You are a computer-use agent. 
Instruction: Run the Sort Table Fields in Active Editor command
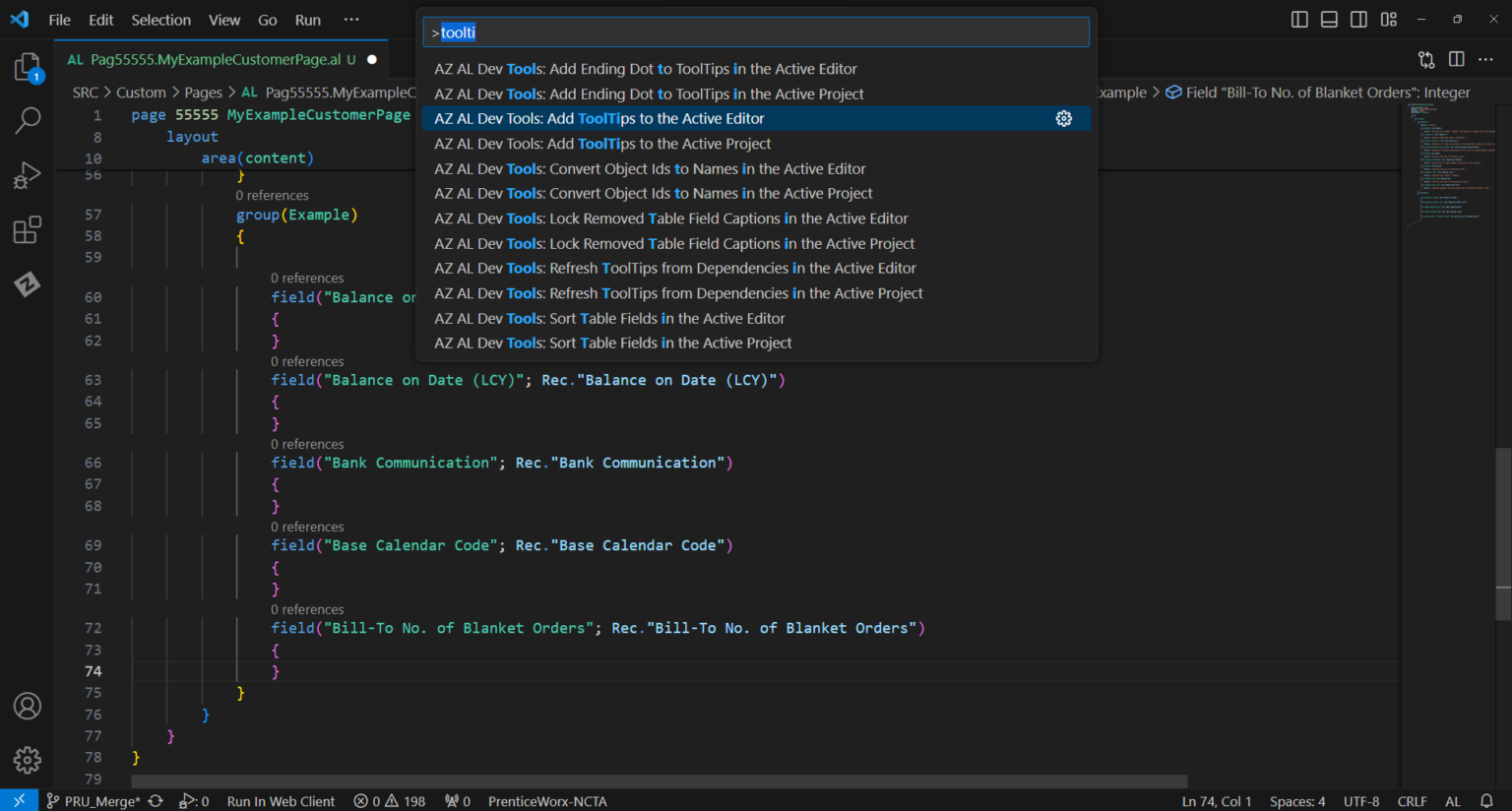[609, 317]
